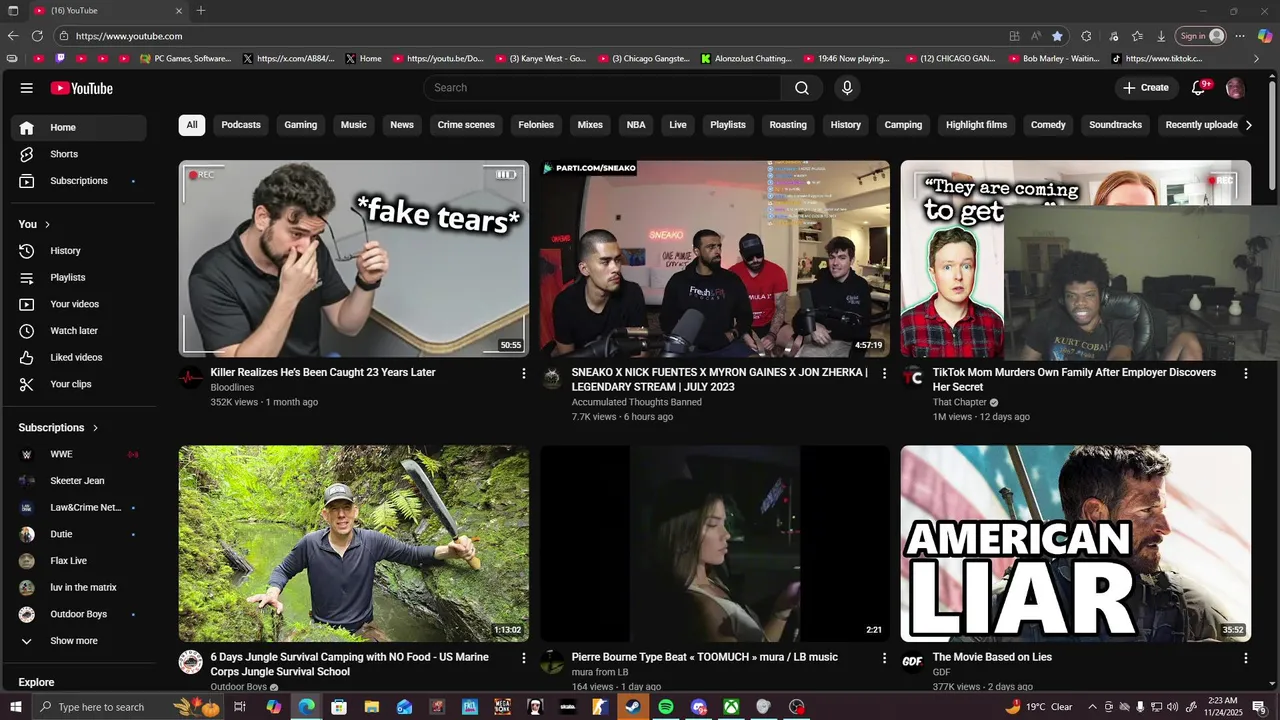Open more options for Pierre Bourne beat video
The width and height of the screenshot is (1280, 720).
click(884, 658)
